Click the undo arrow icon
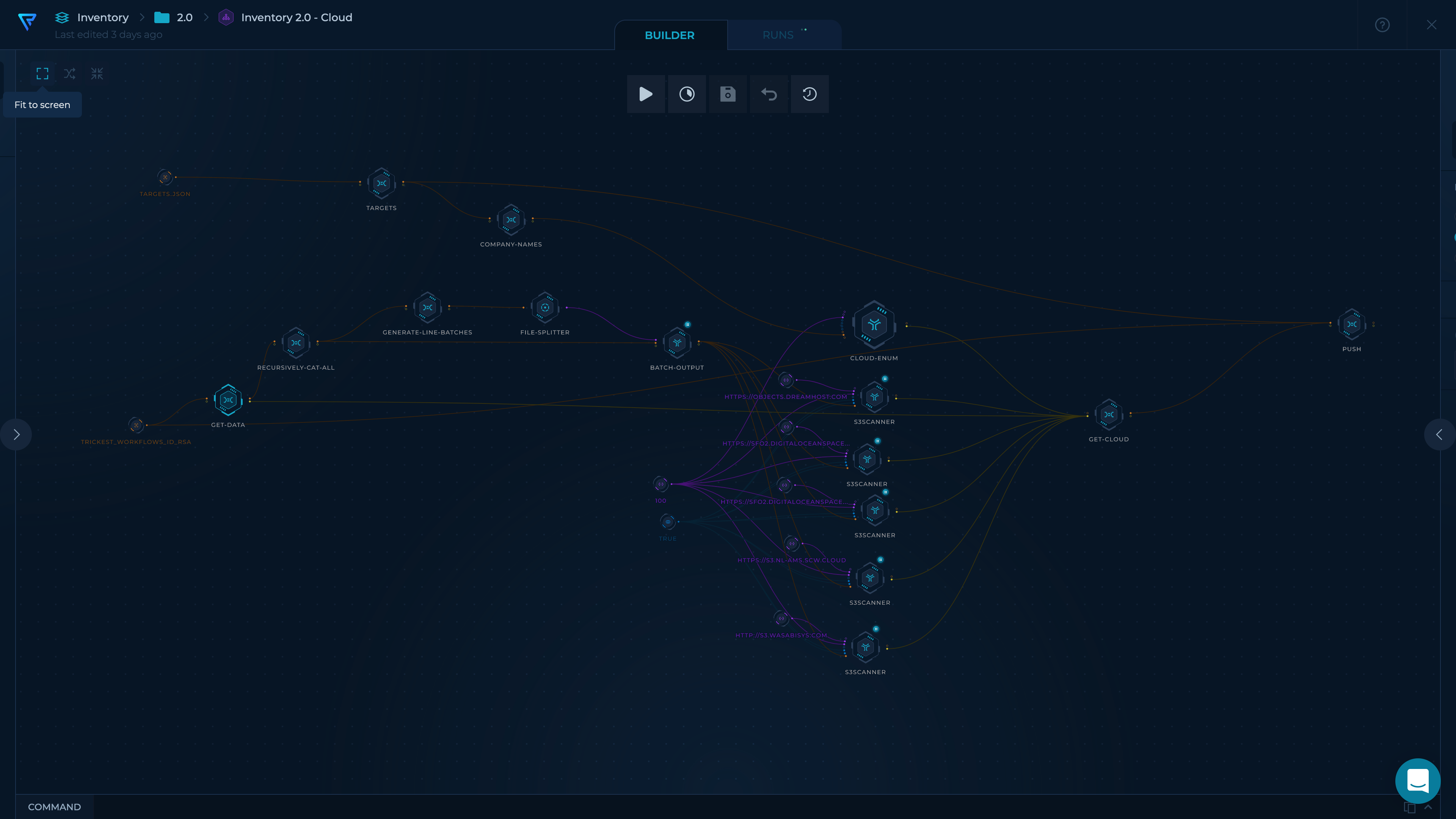This screenshot has height=819, width=1456. (769, 94)
